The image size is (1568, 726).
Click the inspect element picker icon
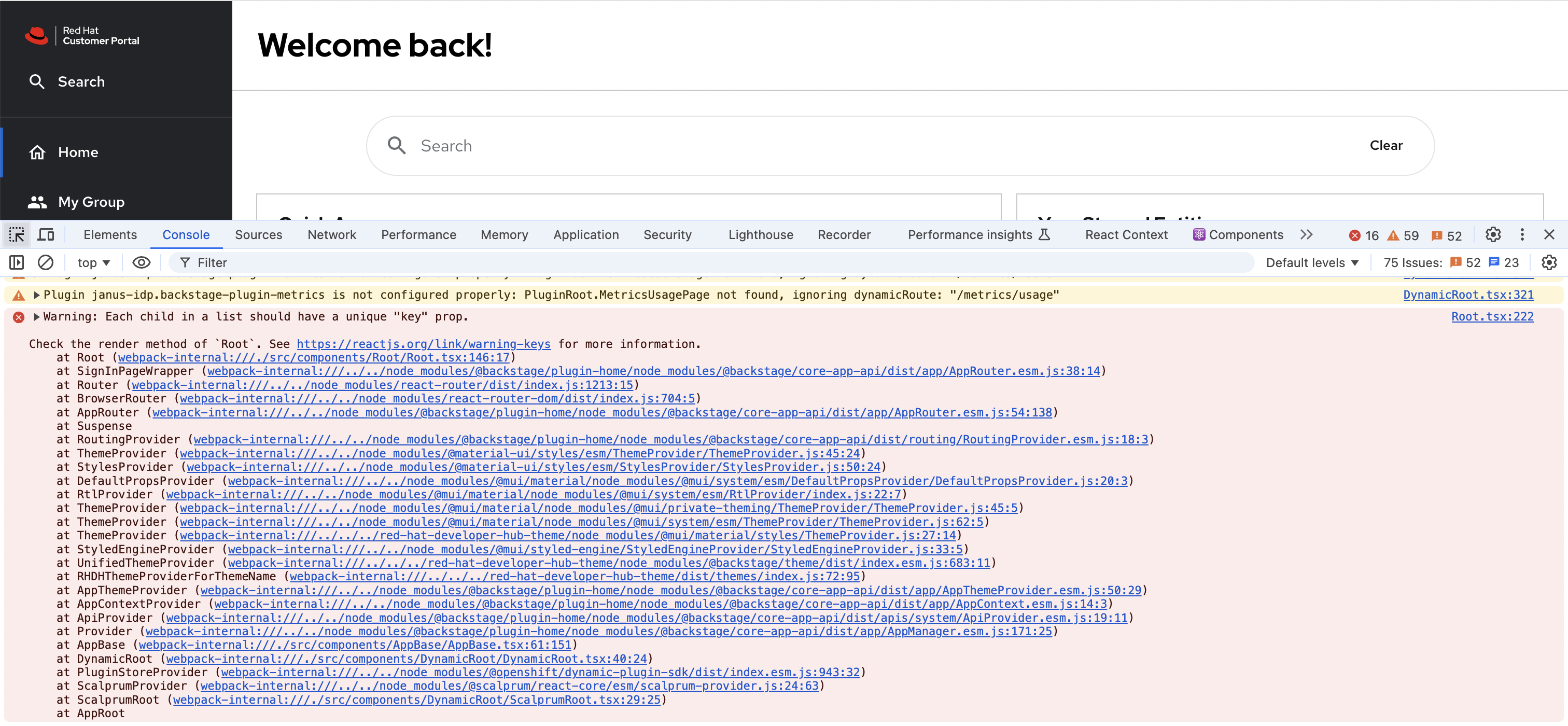17,234
